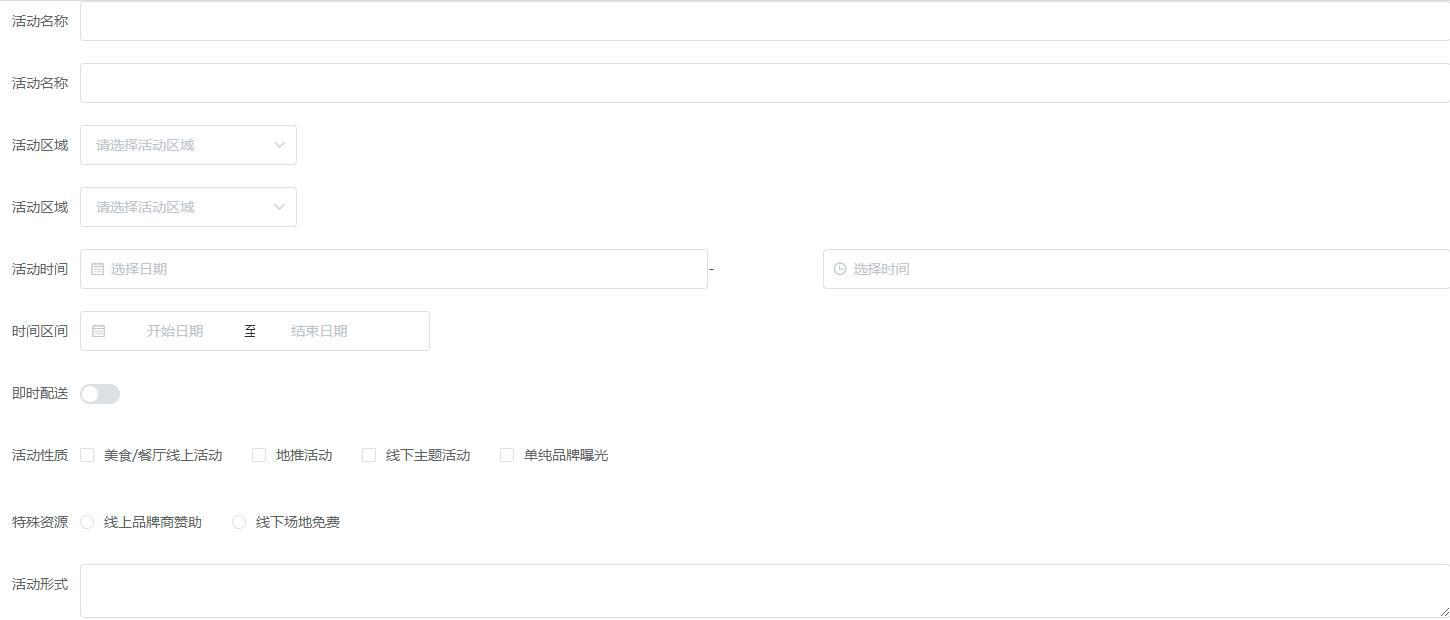The width and height of the screenshot is (1450, 620).
Task: Check the 地推活动 checkbox
Action: (x=259, y=455)
